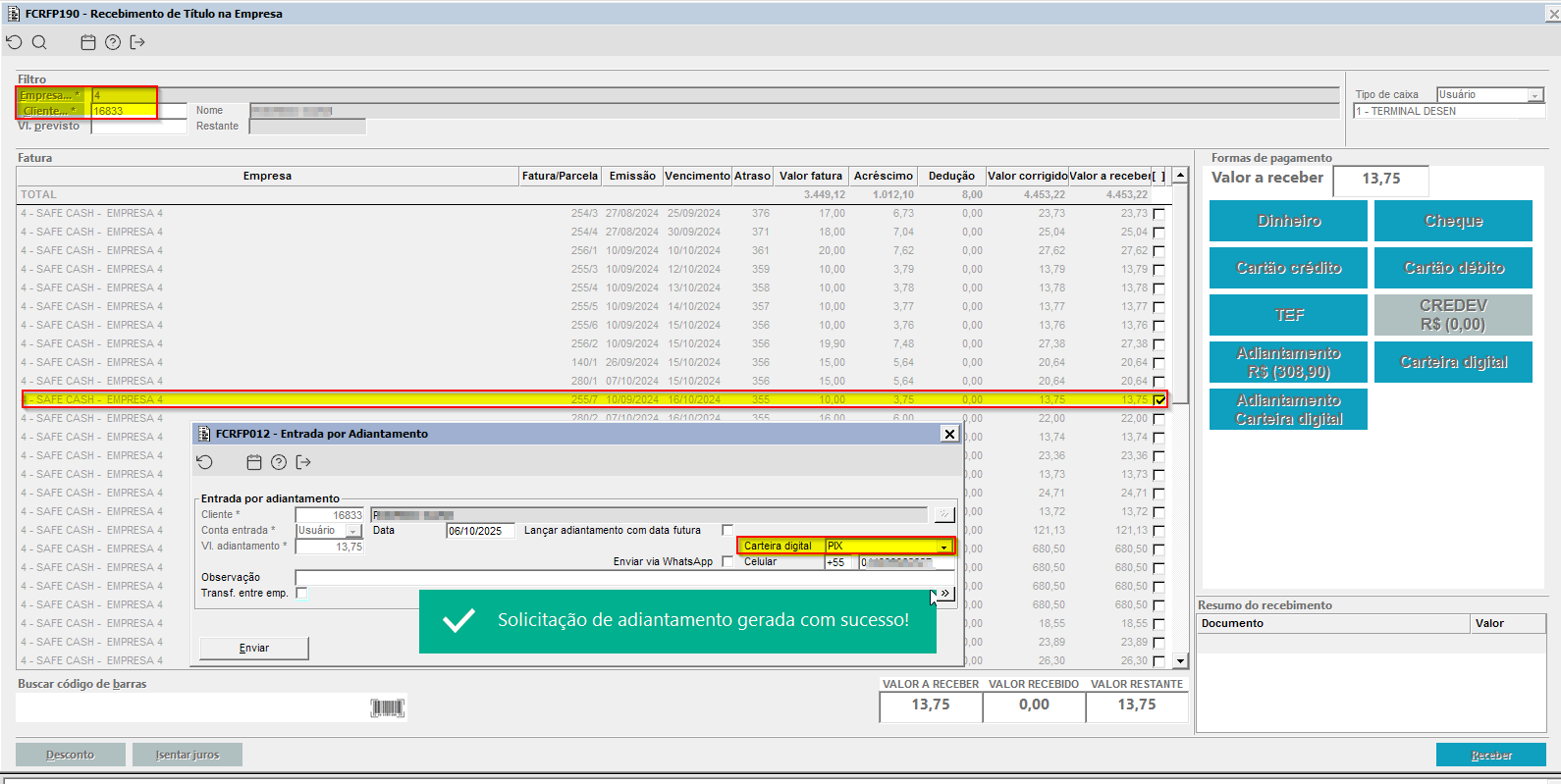Image resolution: width=1561 pixels, height=784 pixels.
Task: Select the invoice row 140/1
Action: [x=593, y=363]
